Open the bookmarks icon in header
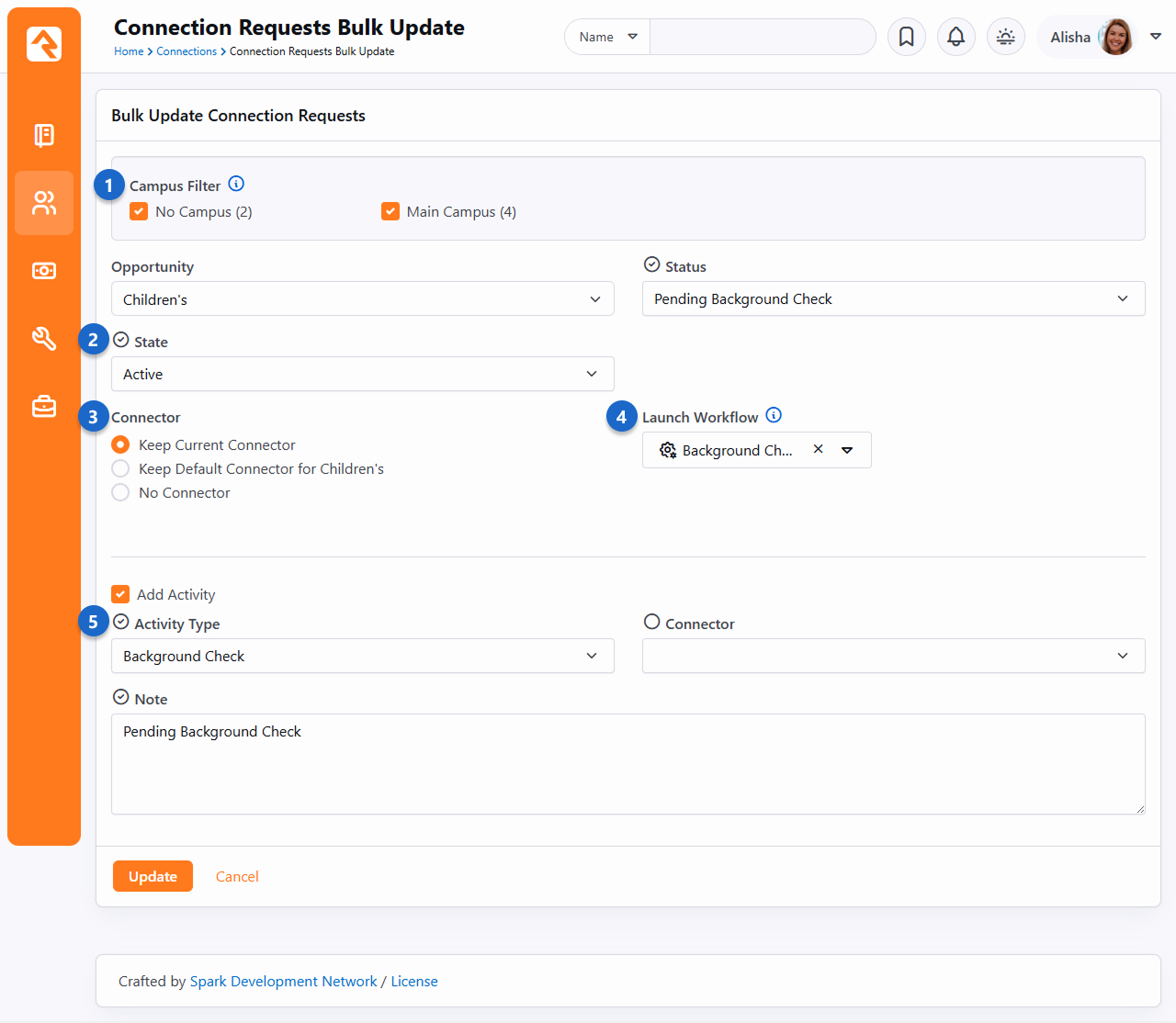The width and height of the screenshot is (1176, 1023). 906,37
